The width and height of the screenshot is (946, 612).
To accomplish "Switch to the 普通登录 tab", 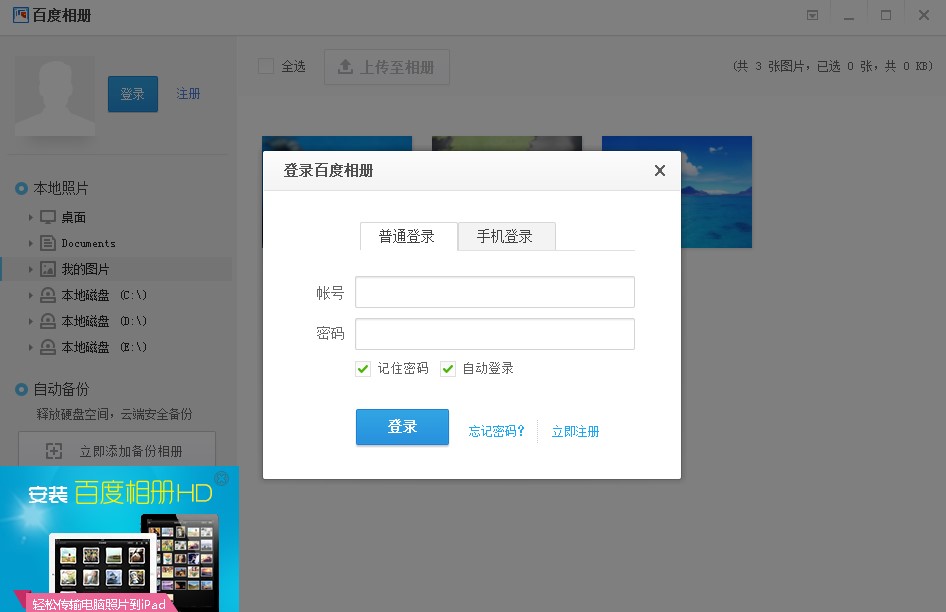I will pyautogui.click(x=408, y=236).
